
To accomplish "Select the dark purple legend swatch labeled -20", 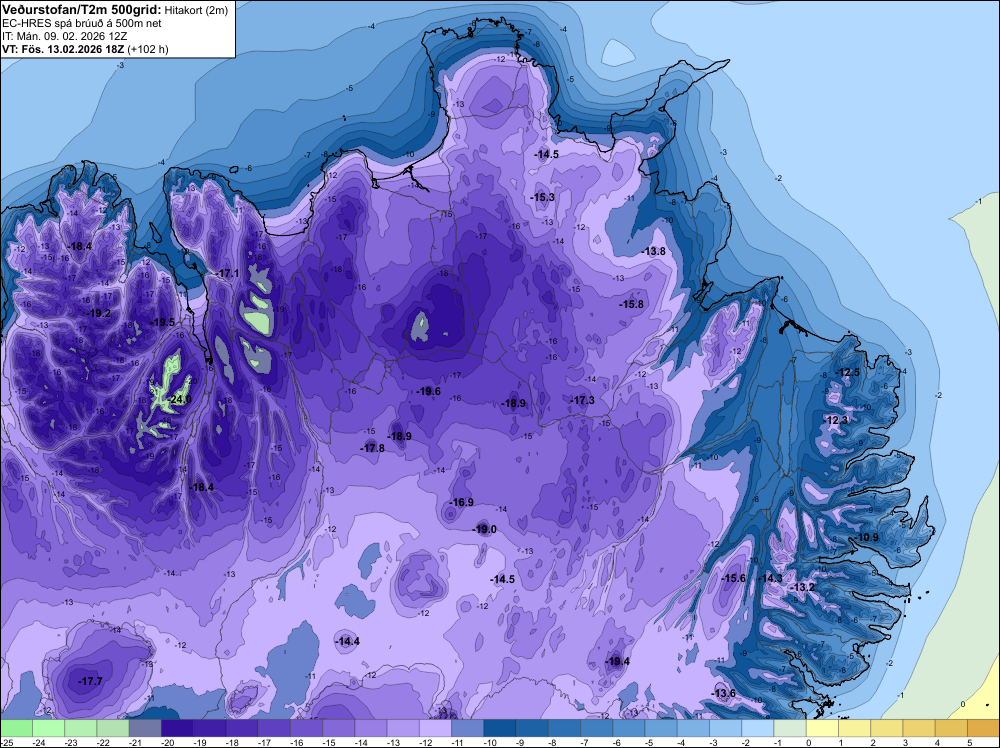I will (177, 728).
